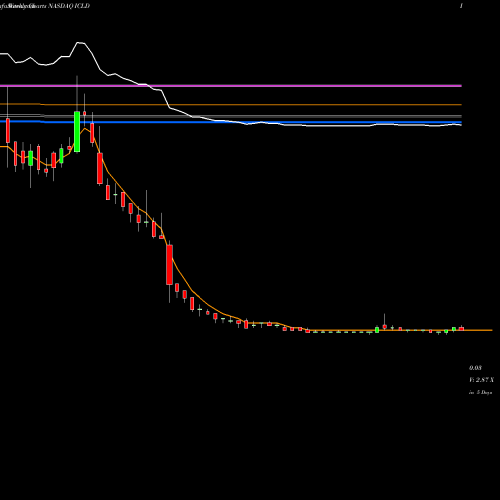Click the NASDAQ ICLD ticker title
Viewport: 500px width, 500px height.
[69, 6]
